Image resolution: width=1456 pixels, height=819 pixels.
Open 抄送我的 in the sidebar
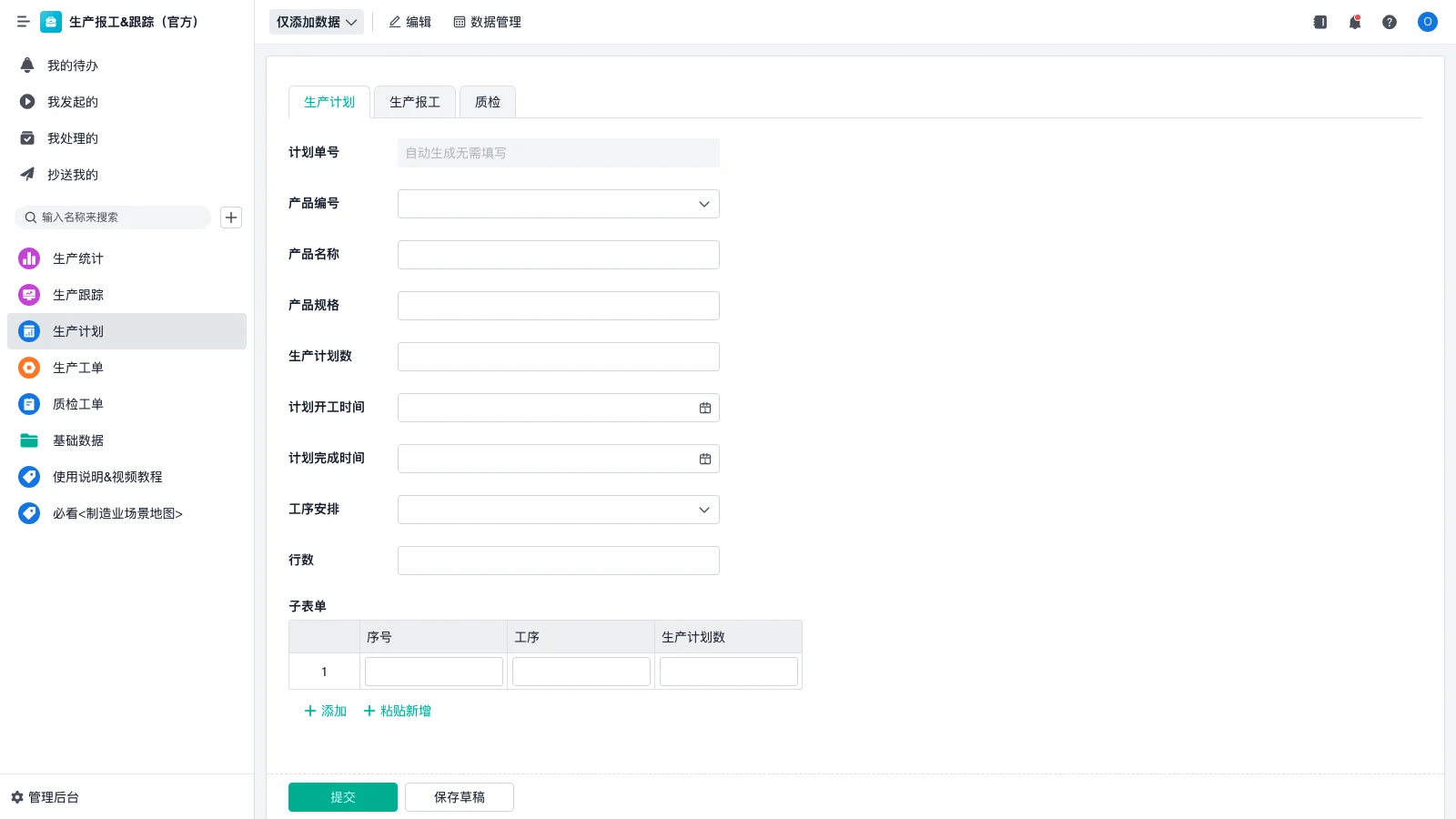[x=73, y=174]
